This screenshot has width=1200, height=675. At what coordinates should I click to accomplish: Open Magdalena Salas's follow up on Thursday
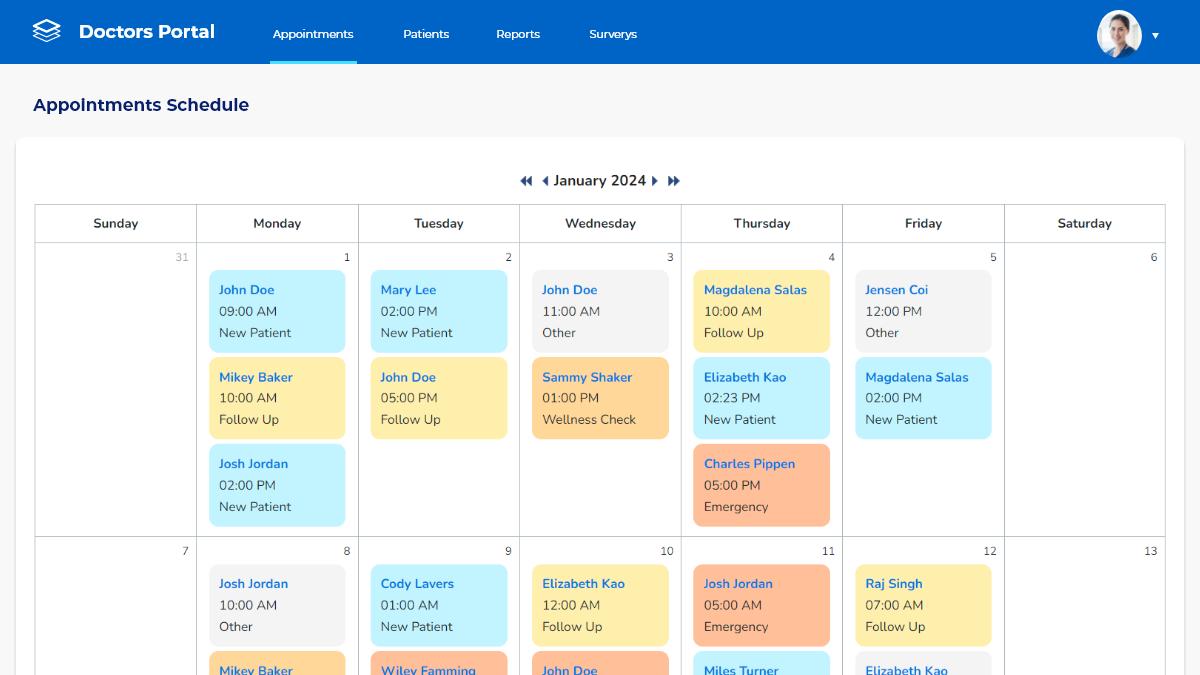pos(761,311)
